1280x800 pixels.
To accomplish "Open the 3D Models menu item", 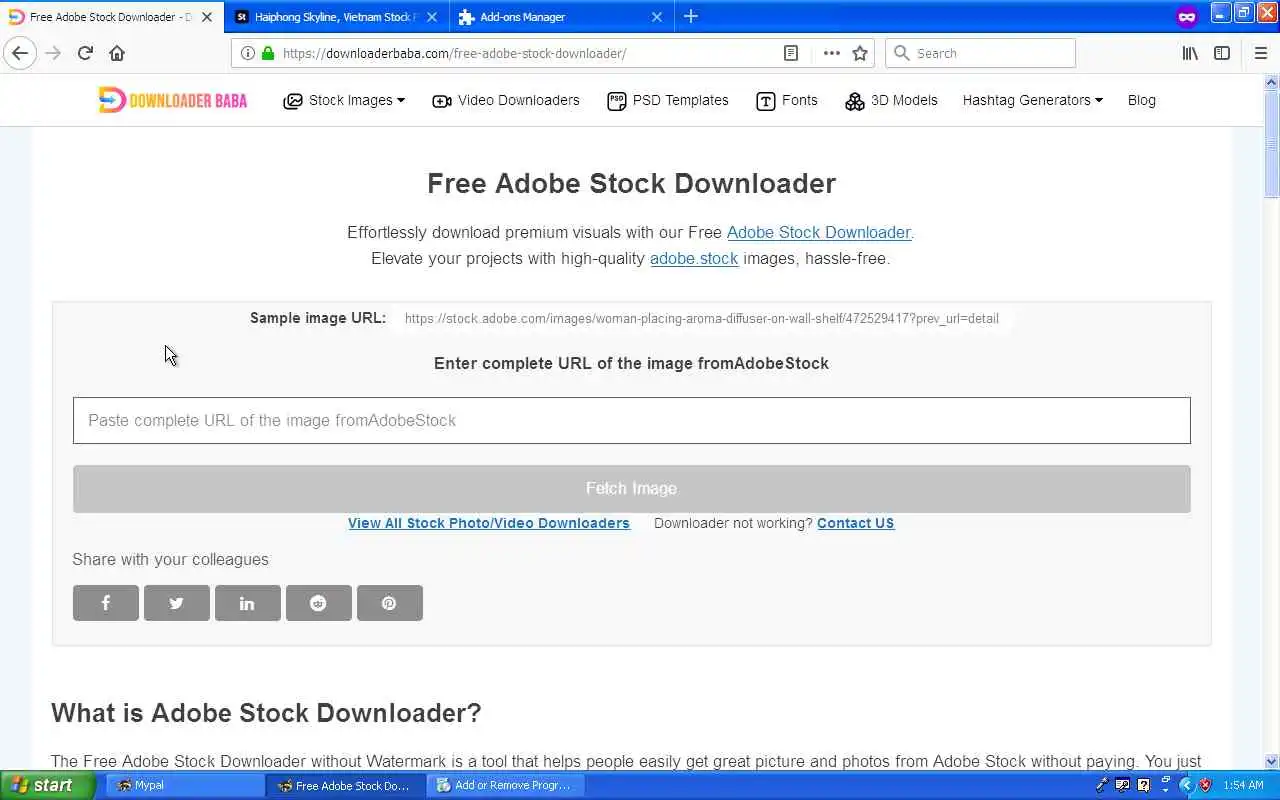I will click(x=891, y=100).
